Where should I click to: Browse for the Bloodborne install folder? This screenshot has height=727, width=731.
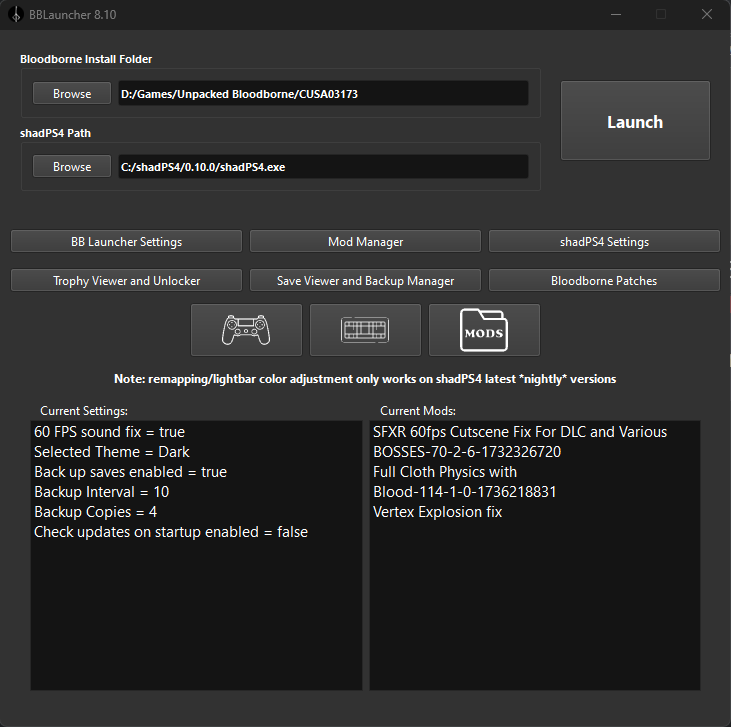click(x=72, y=93)
